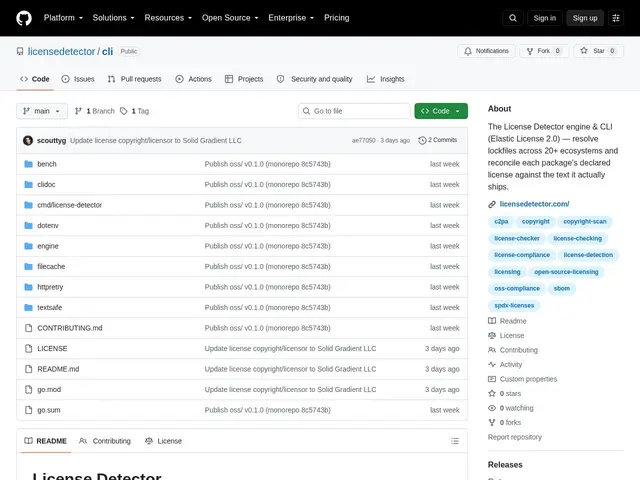Open the README outline list icon
Image resolution: width=640 pixels, height=480 pixels.
pyautogui.click(x=455, y=441)
